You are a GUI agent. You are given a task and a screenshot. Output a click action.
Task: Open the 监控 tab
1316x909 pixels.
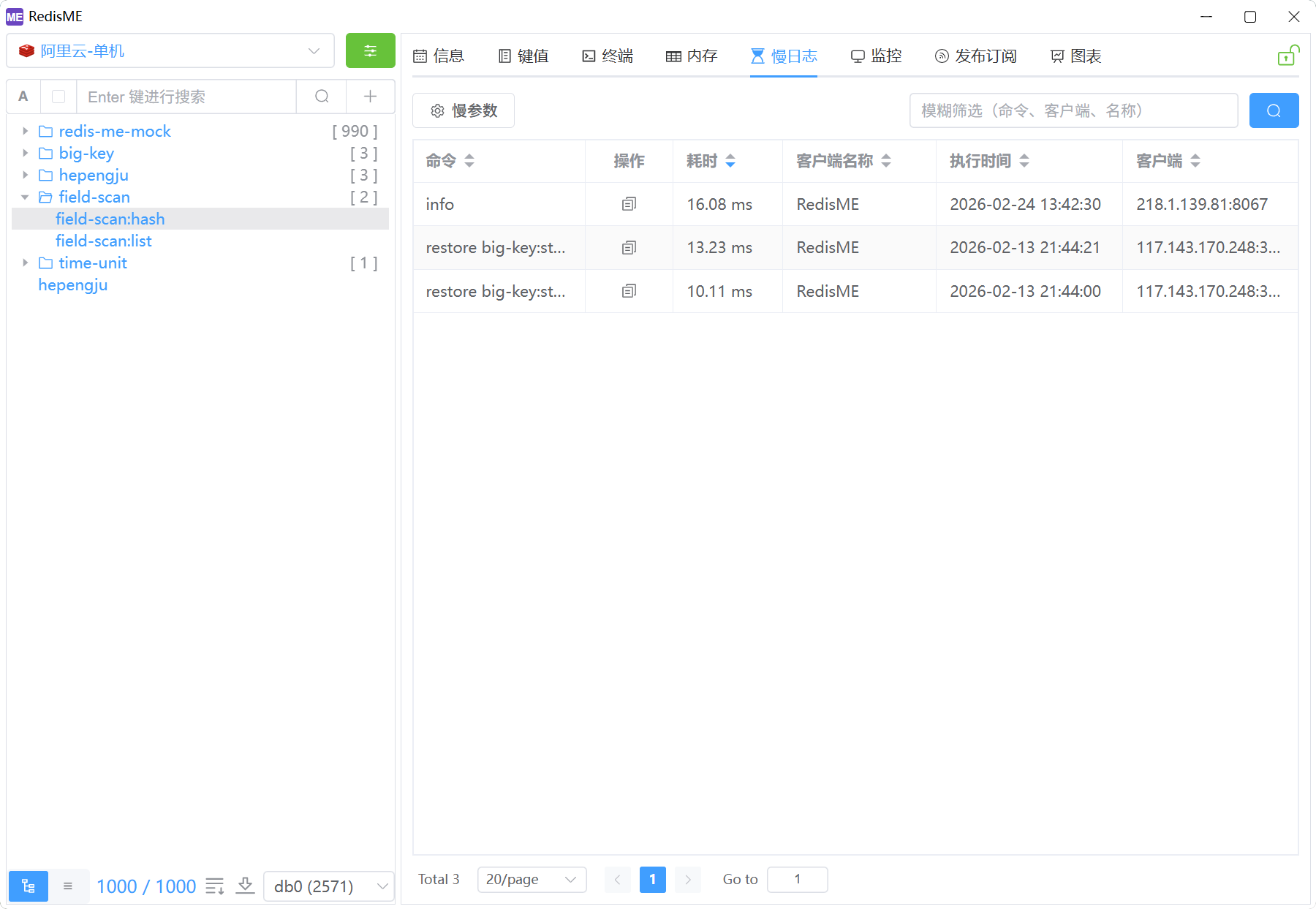876,56
